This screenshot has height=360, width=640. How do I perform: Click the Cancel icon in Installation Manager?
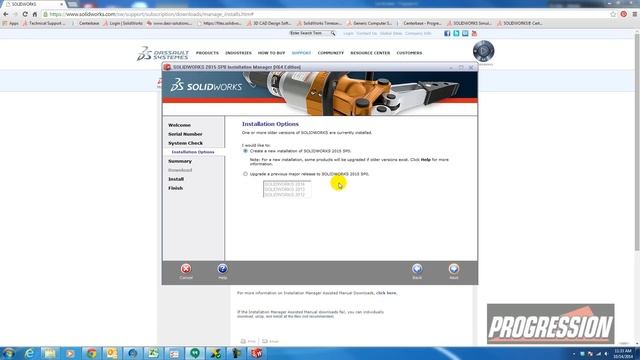[x=186, y=269]
